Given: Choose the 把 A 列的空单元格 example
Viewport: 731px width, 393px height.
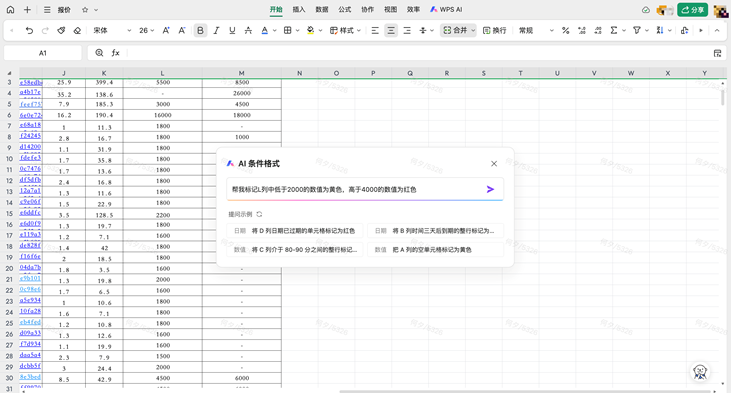Looking at the screenshot, I should click(435, 250).
